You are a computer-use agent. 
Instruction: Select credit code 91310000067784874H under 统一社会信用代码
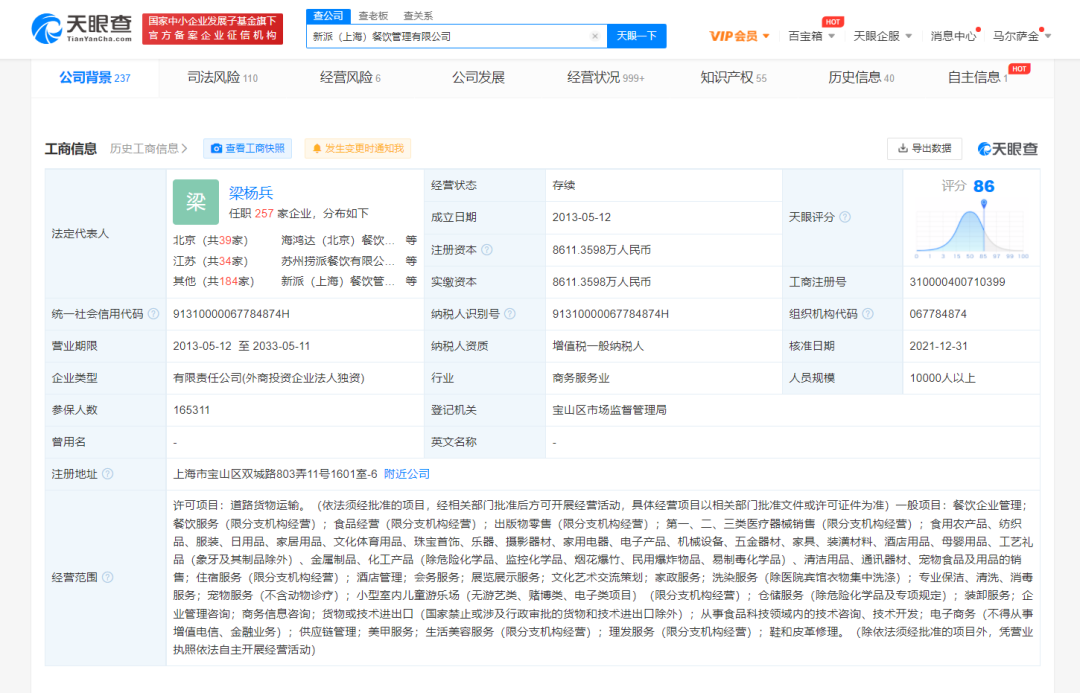pyautogui.click(x=231, y=313)
